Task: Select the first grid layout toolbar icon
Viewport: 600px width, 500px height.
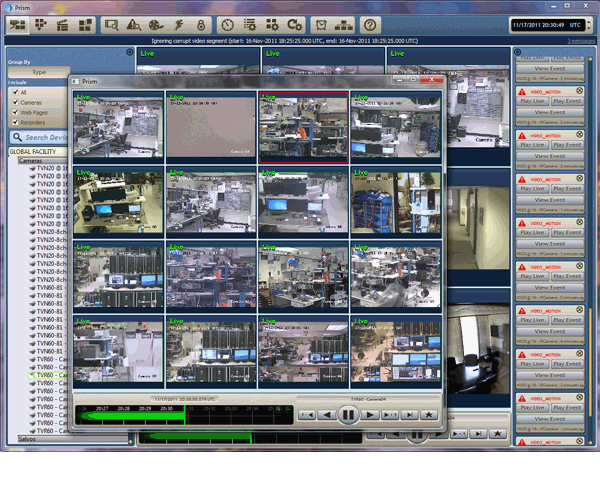Action: [x=17, y=24]
